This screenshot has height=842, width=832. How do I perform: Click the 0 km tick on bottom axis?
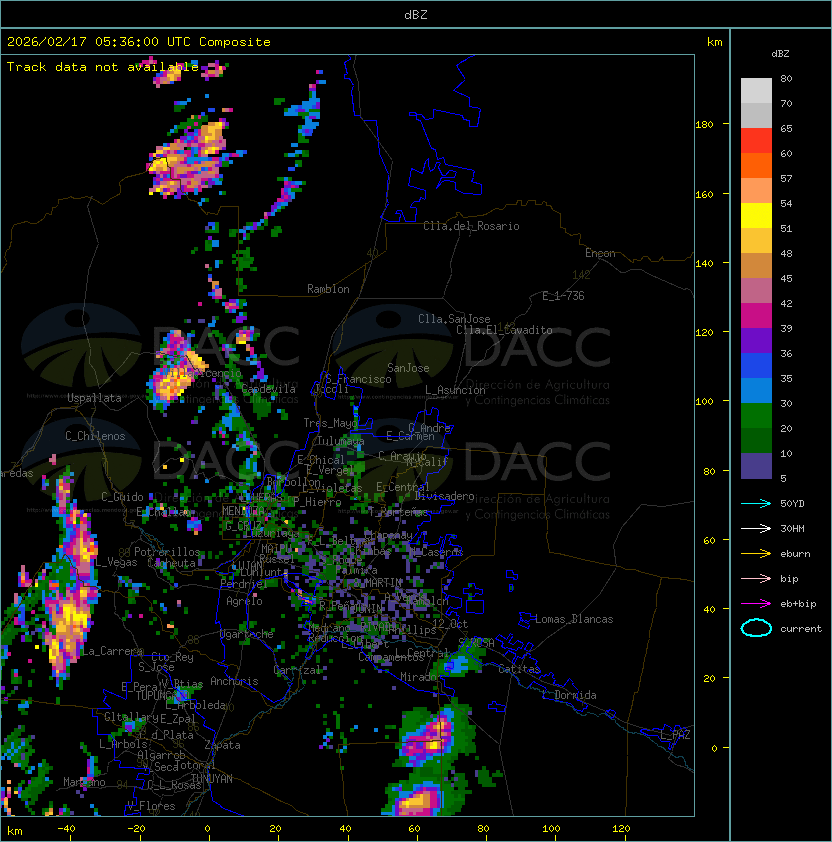tap(208, 829)
